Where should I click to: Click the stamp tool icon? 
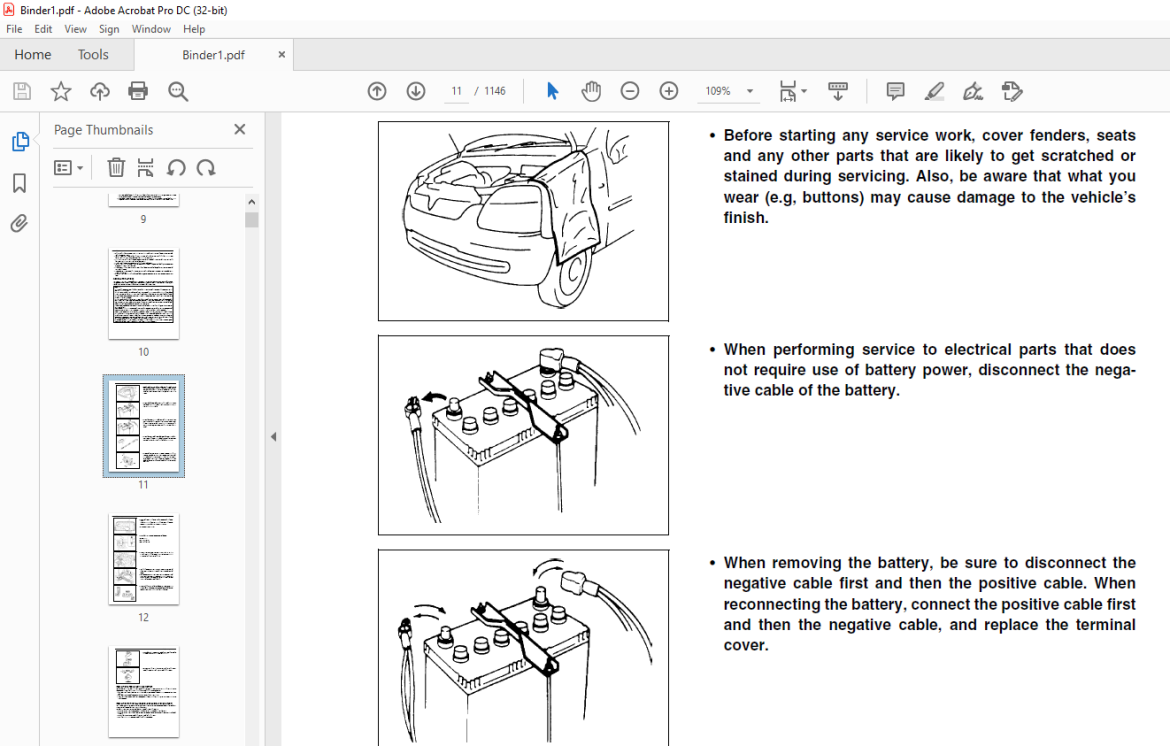pyautogui.click(x=1012, y=91)
